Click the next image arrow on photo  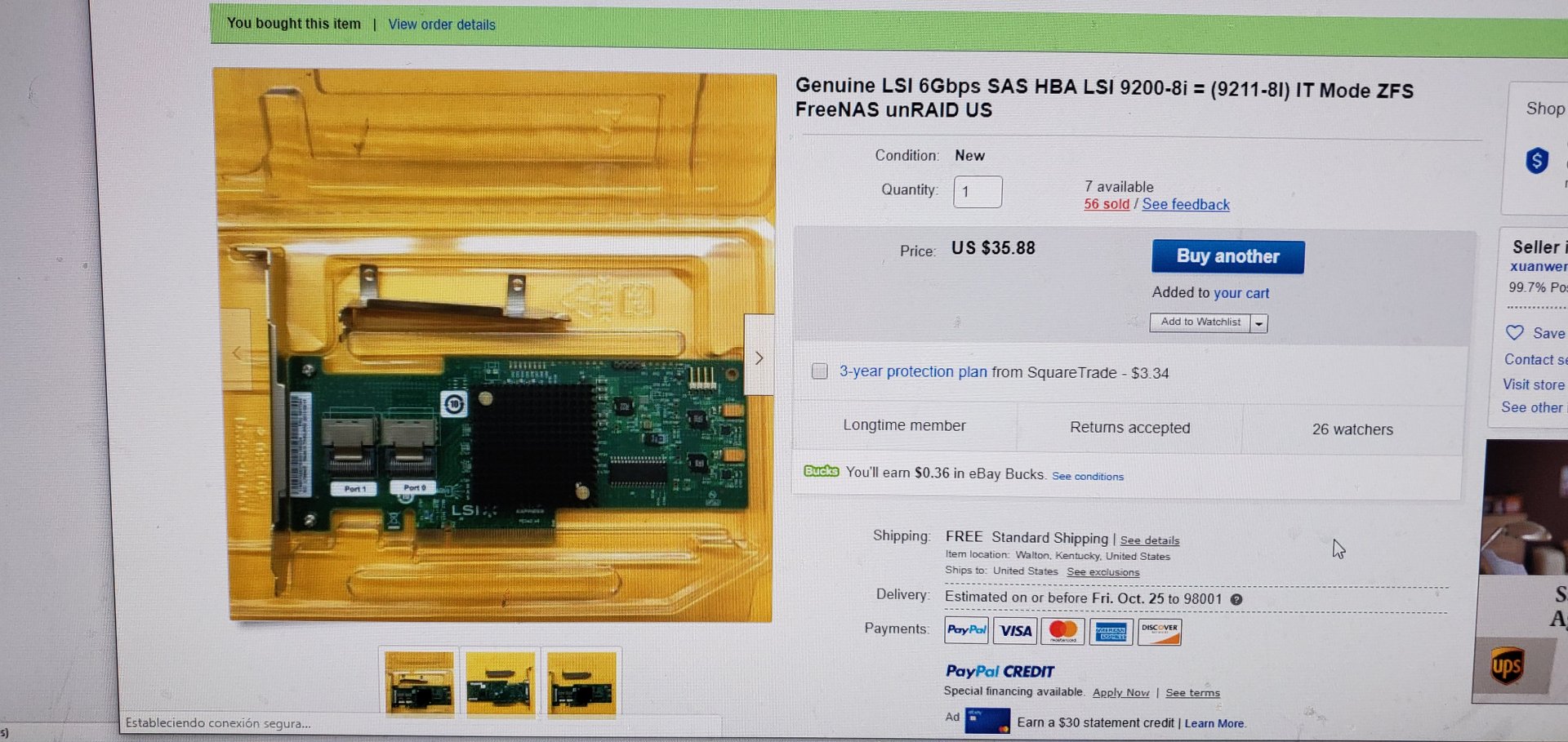(759, 356)
